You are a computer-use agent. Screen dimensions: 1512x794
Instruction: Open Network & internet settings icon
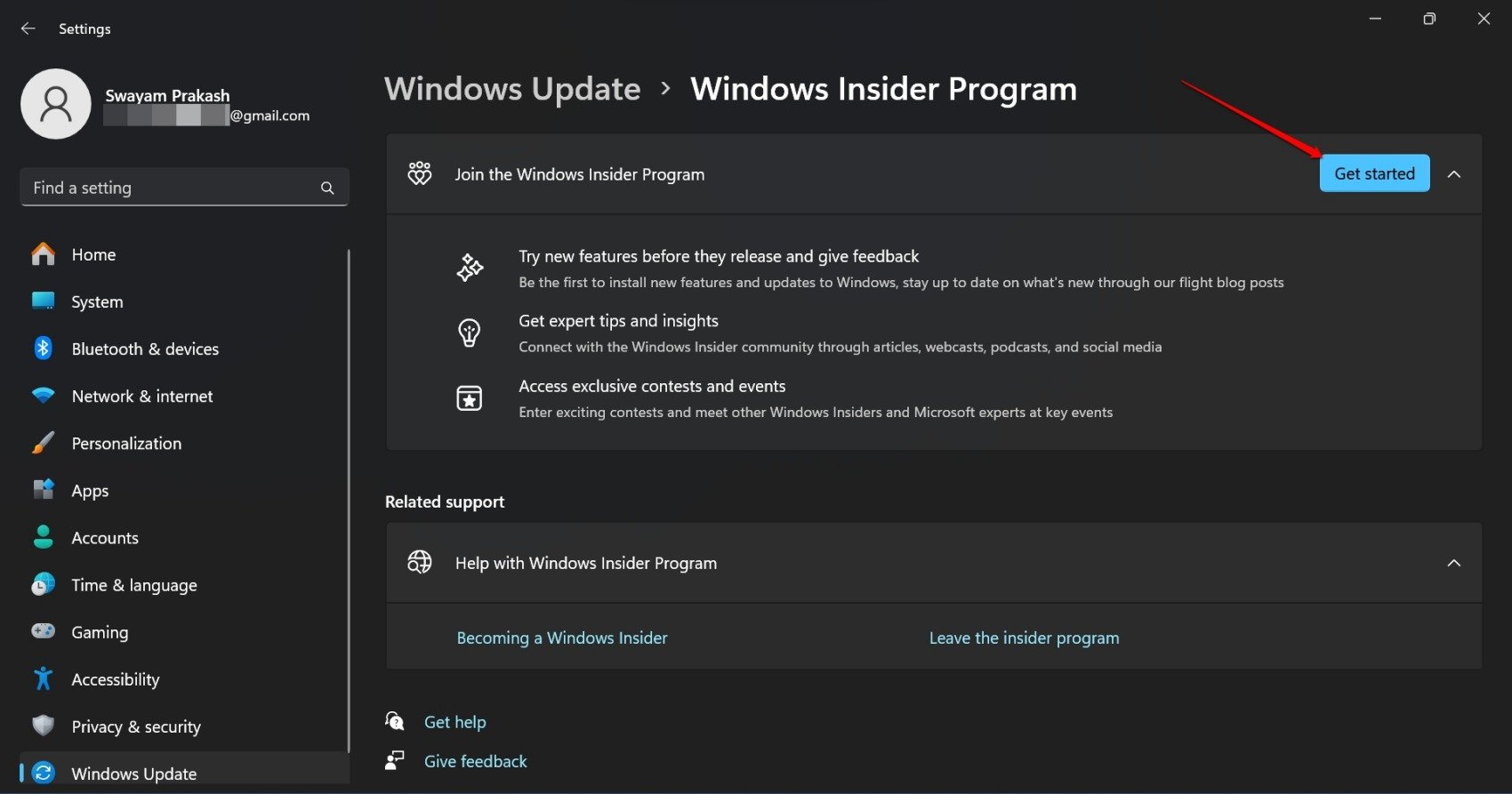pos(43,396)
